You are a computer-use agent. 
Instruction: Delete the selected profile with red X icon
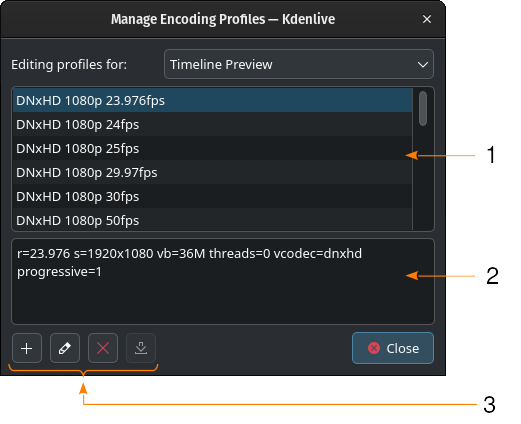pyautogui.click(x=103, y=348)
